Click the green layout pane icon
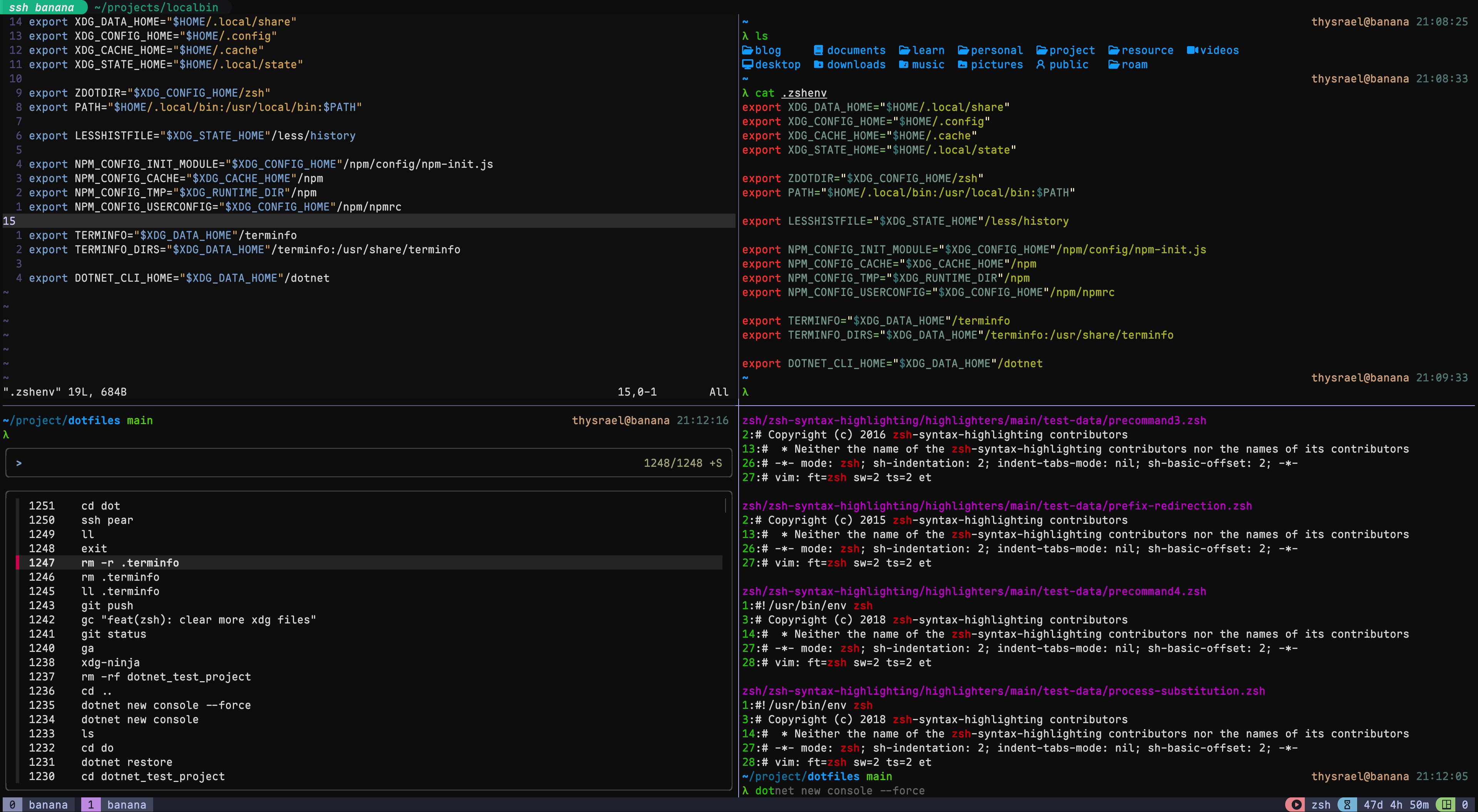Image resolution: width=1478 pixels, height=812 pixels. click(x=1446, y=805)
